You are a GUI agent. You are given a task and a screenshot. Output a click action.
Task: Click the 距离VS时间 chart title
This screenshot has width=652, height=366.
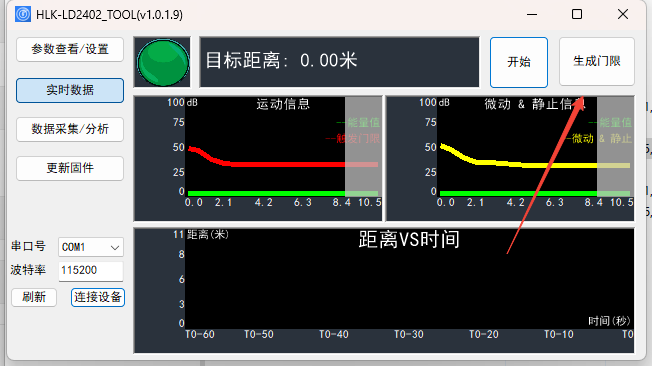point(409,240)
